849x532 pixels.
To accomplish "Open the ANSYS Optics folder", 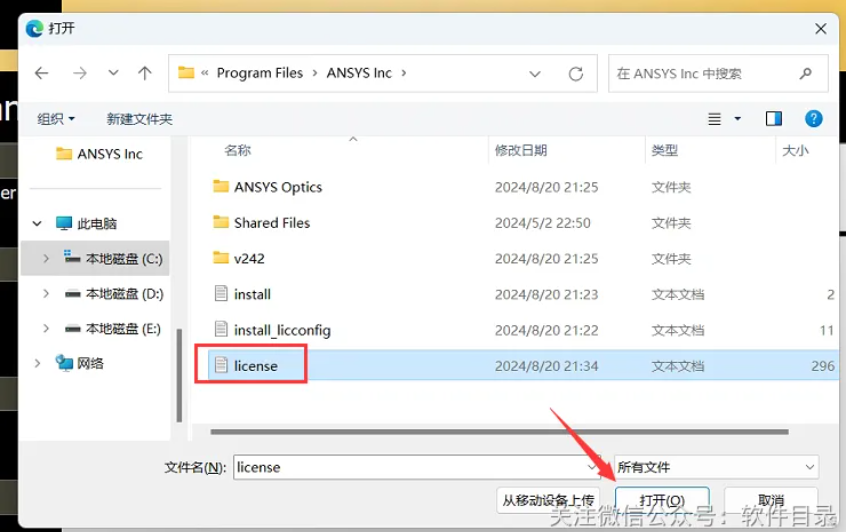I will click(277, 187).
